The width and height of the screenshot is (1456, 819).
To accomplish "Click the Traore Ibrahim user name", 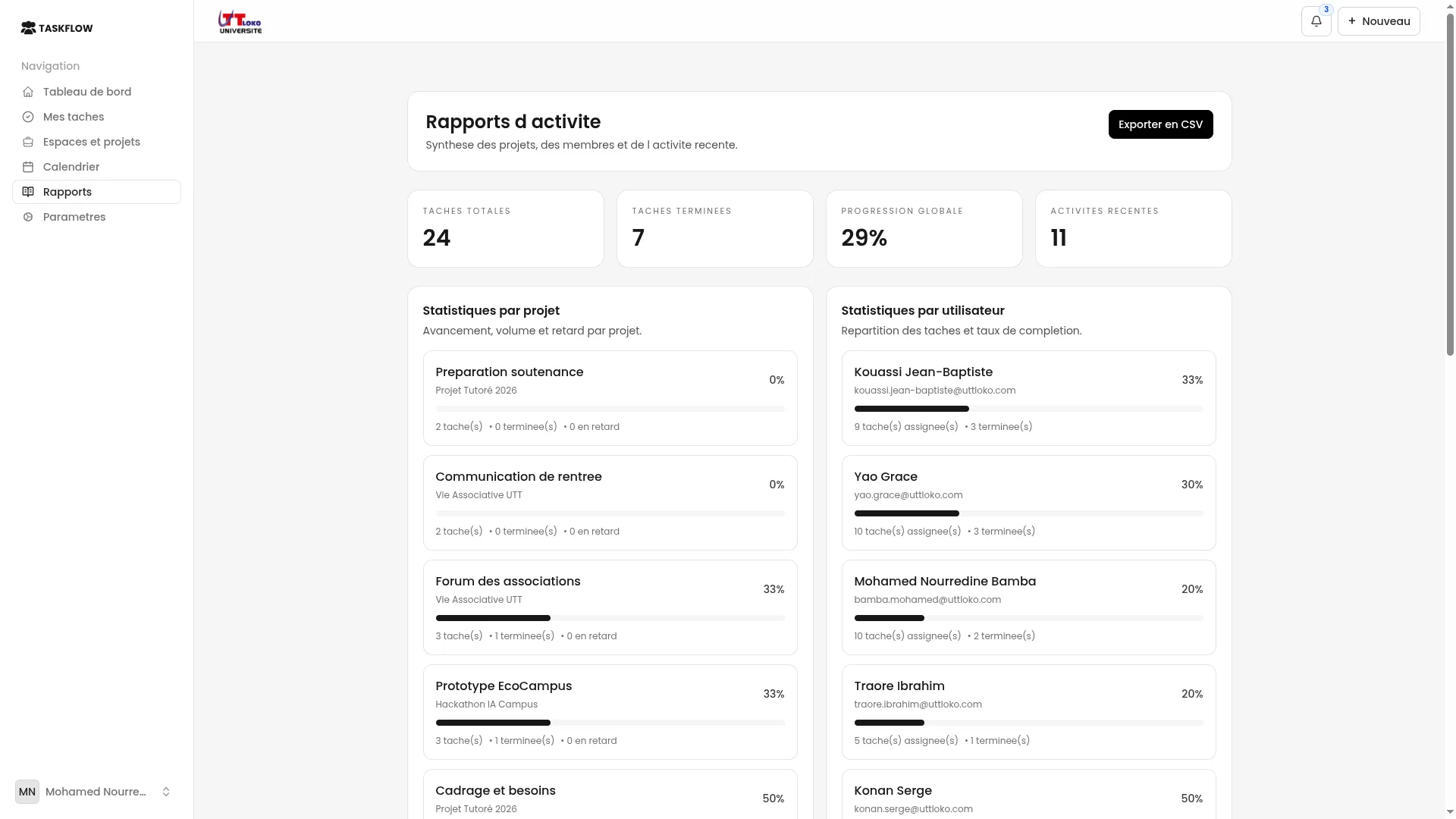I will 899,686.
